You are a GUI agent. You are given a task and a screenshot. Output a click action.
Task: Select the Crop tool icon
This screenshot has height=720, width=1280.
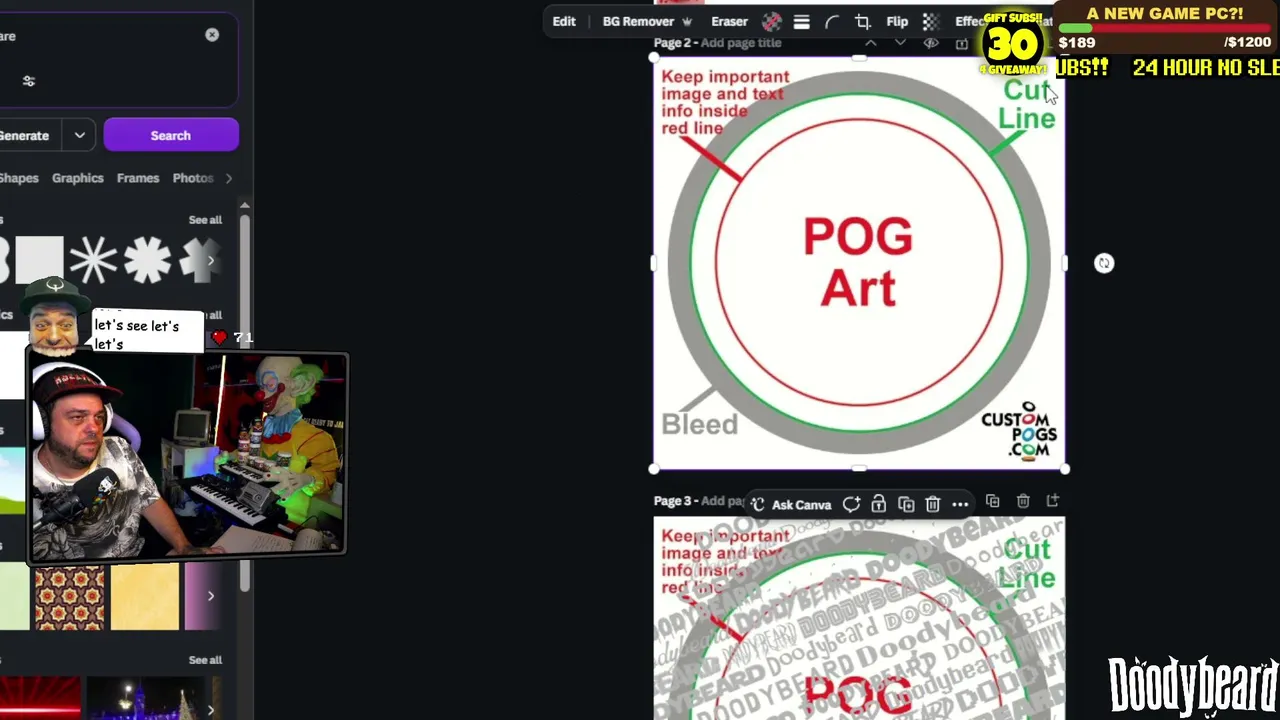pos(862,22)
